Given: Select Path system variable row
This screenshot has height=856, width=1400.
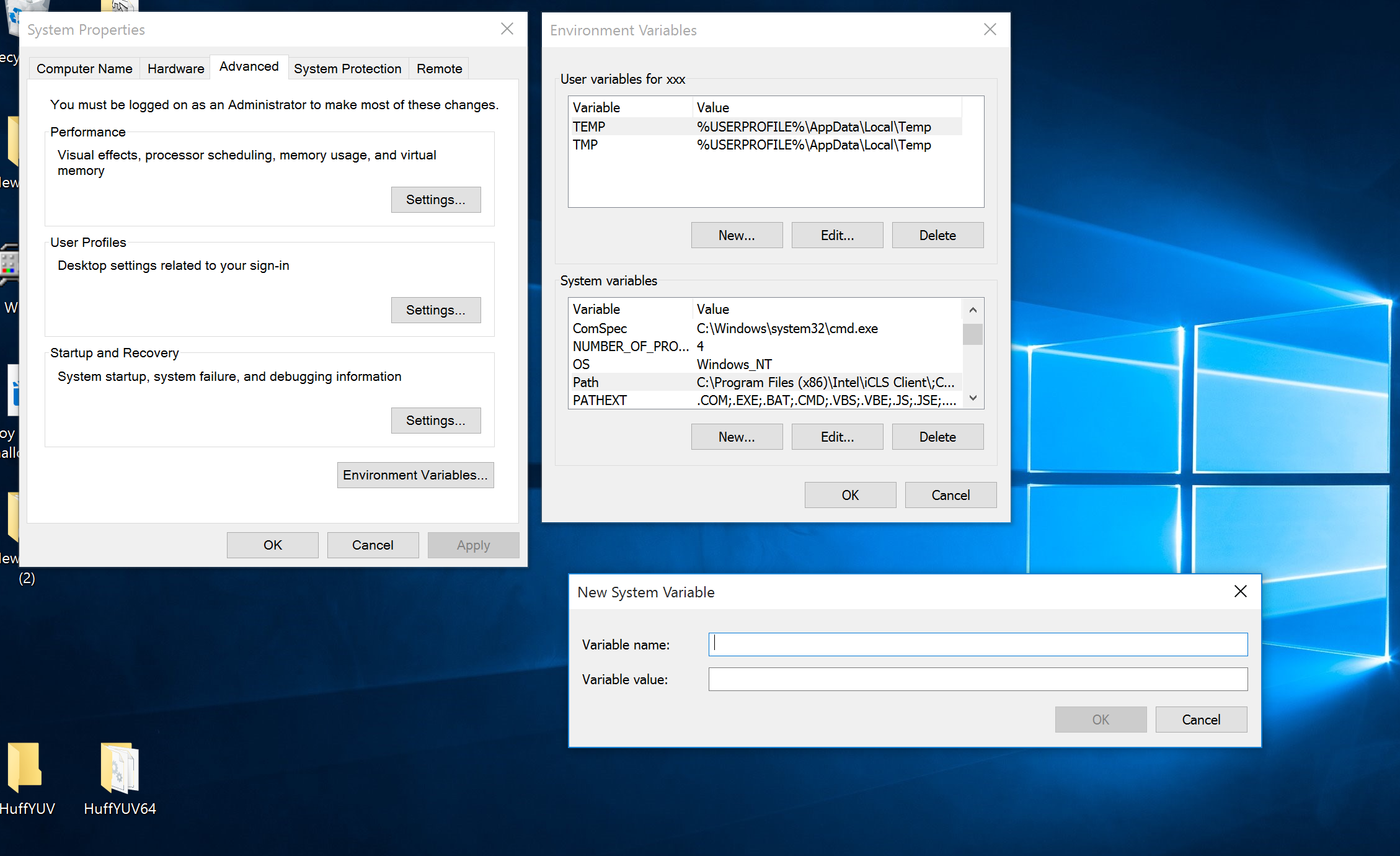Looking at the screenshot, I should 765,382.
